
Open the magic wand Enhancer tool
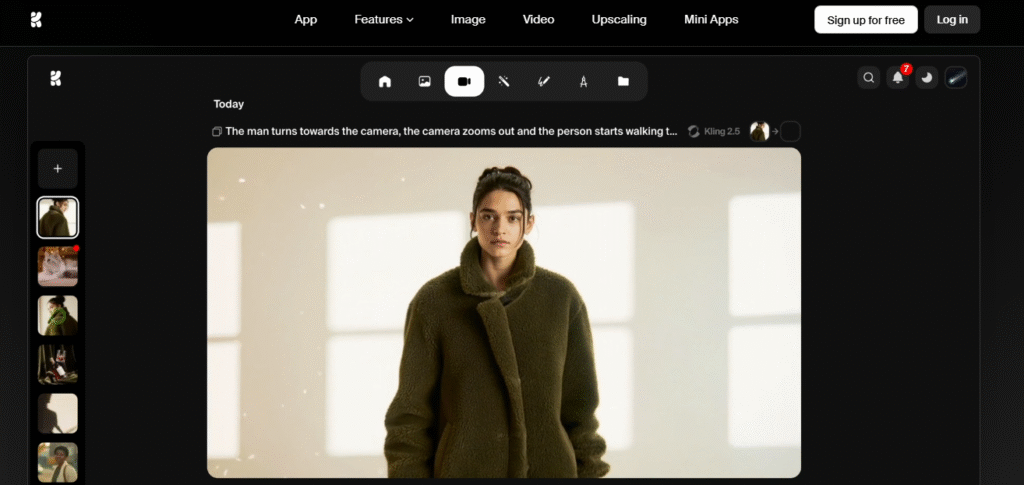click(504, 81)
